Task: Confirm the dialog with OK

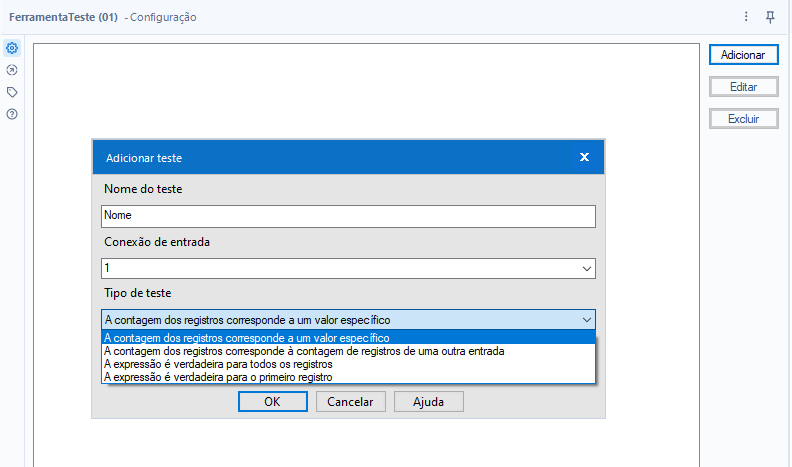Action: coord(272,402)
